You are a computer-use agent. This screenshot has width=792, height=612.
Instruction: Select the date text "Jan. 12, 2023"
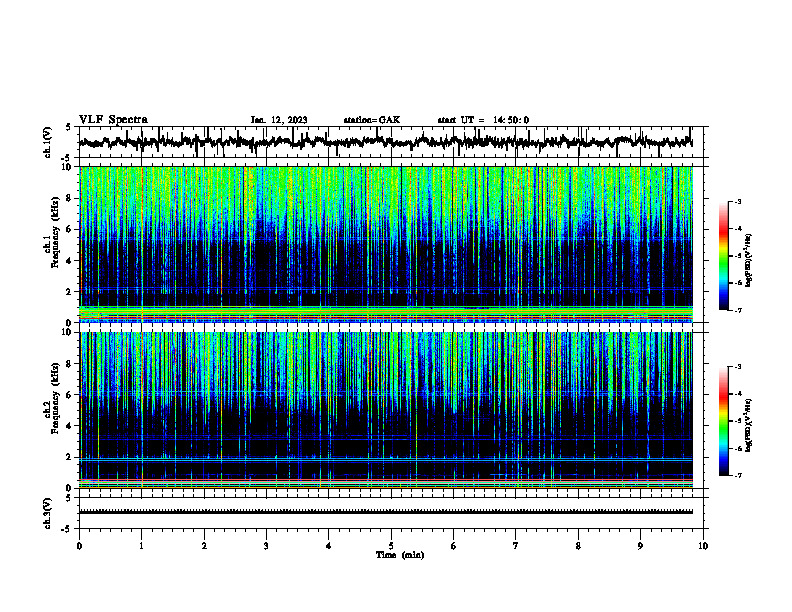click(x=279, y=120)
